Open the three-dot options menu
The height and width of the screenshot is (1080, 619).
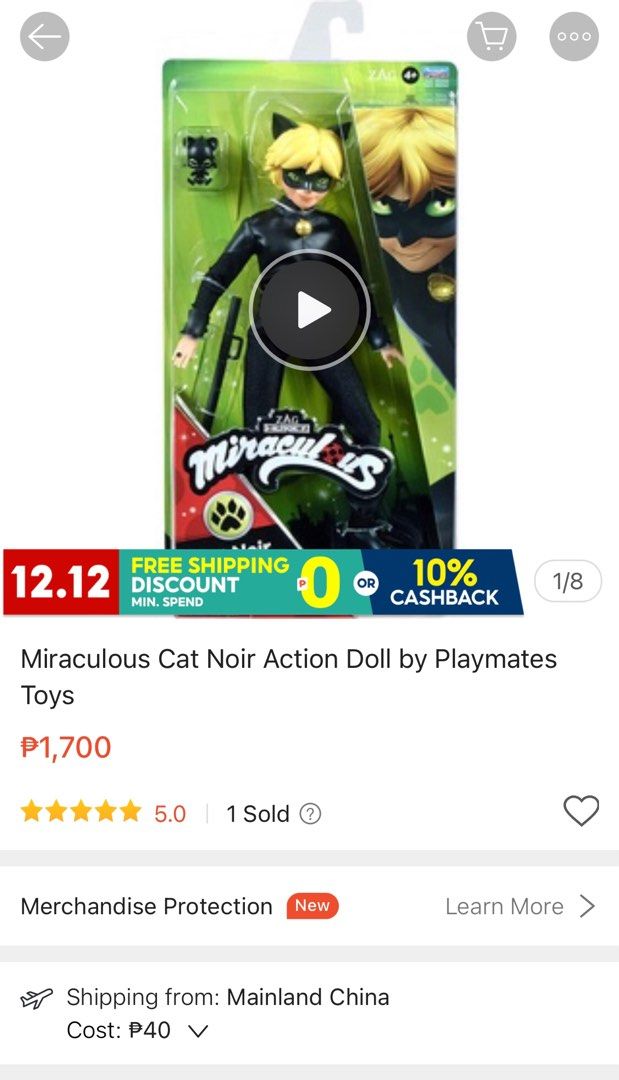click(574, 37)
